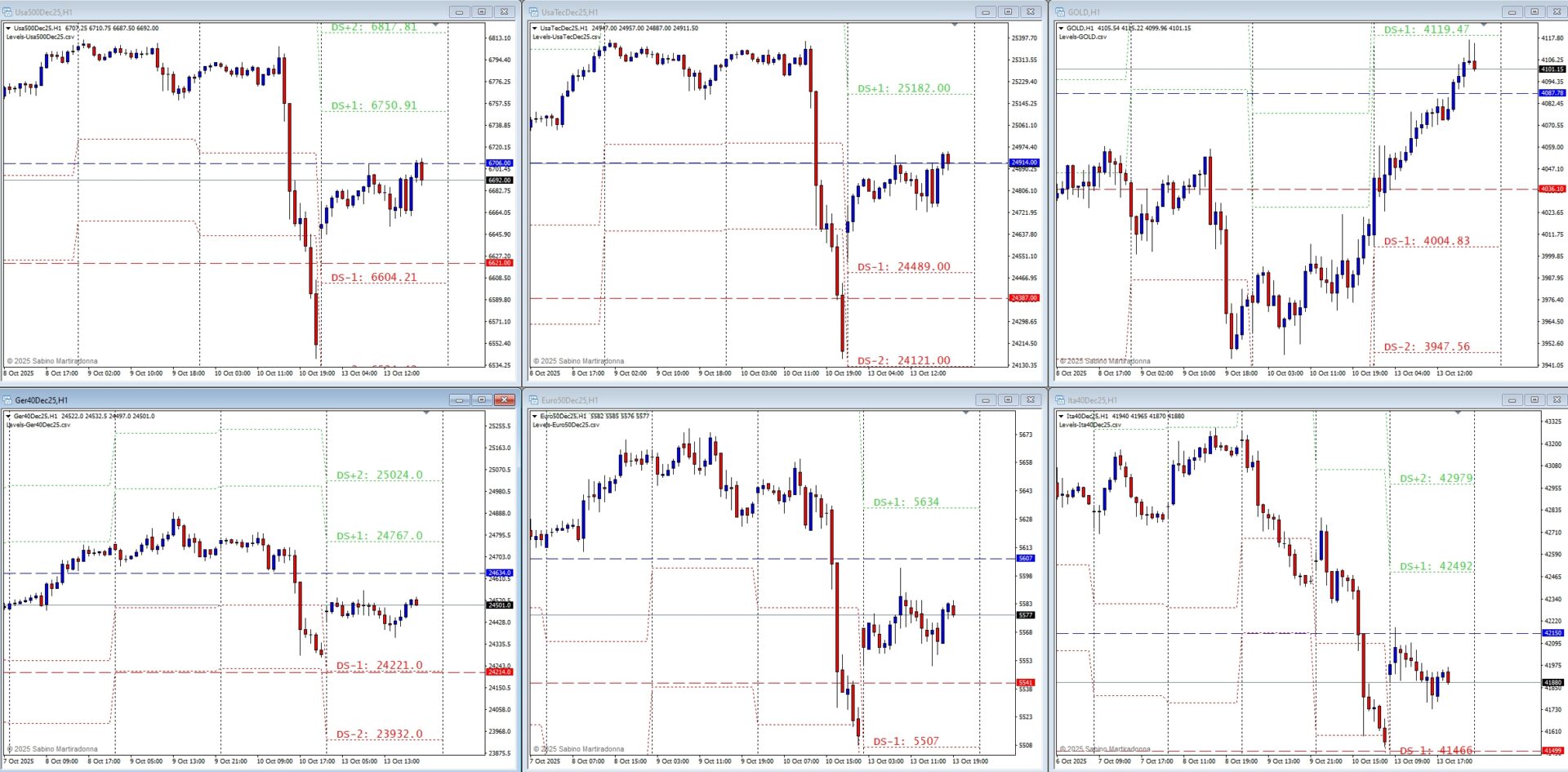Viewport: 1568px width, 772px height.
Task: Click the blue 24914.00 price tag
Action: click(1024, 163)
